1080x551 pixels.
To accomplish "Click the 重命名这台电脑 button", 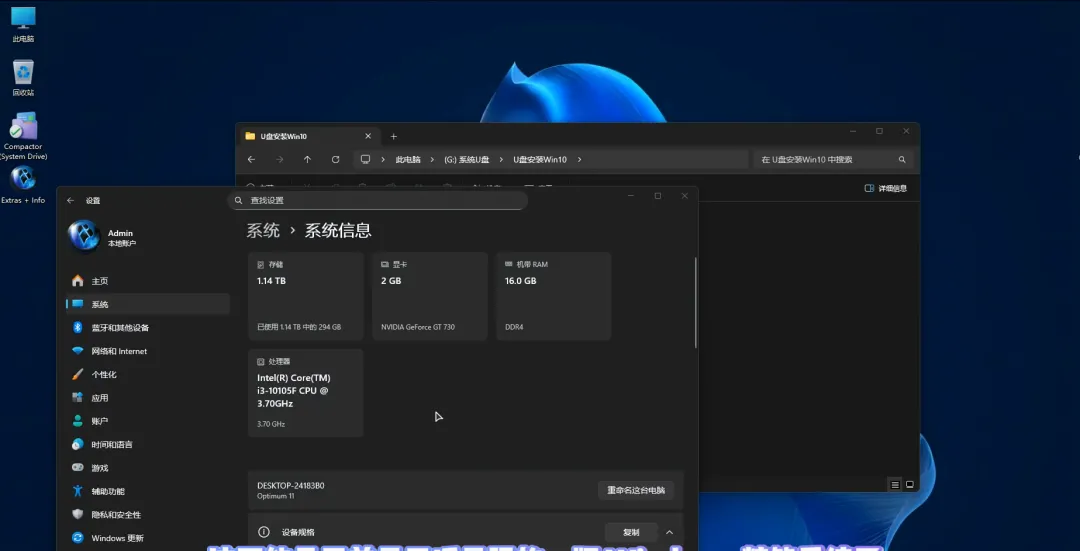I will [636, 490].
